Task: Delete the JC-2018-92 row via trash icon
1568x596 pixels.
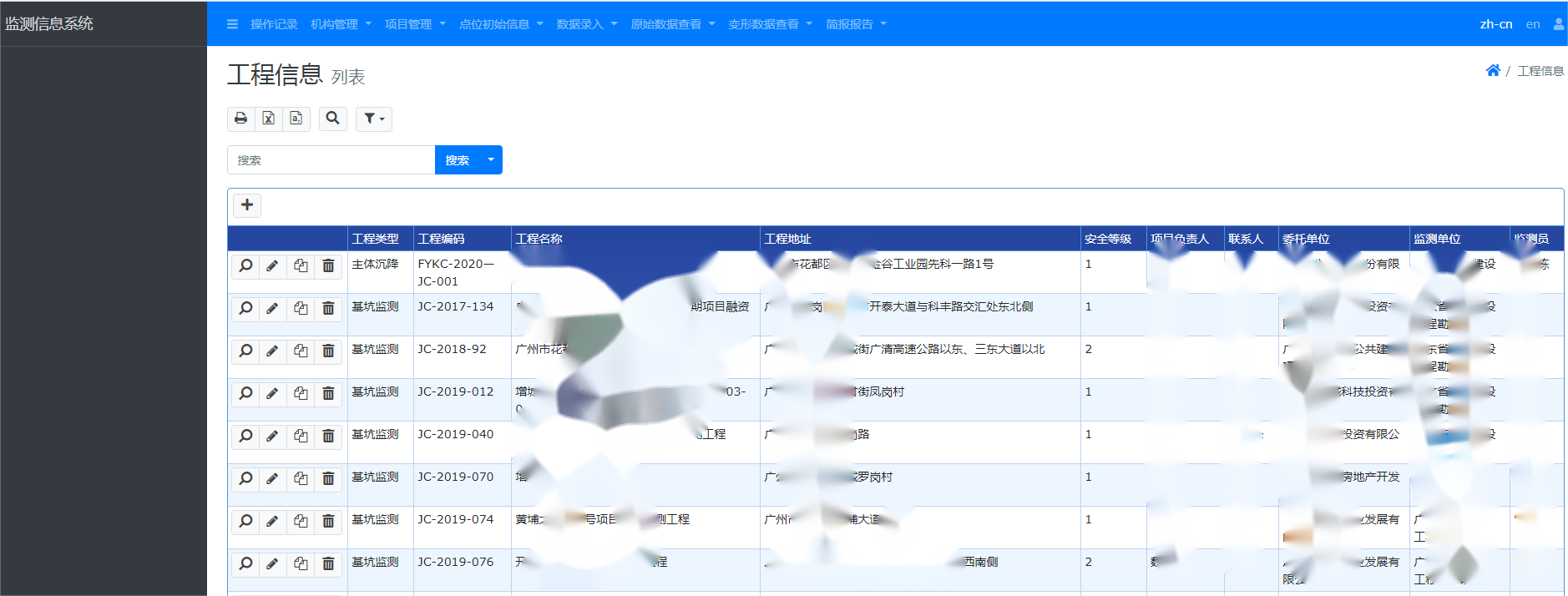Action: click(328, 351)
